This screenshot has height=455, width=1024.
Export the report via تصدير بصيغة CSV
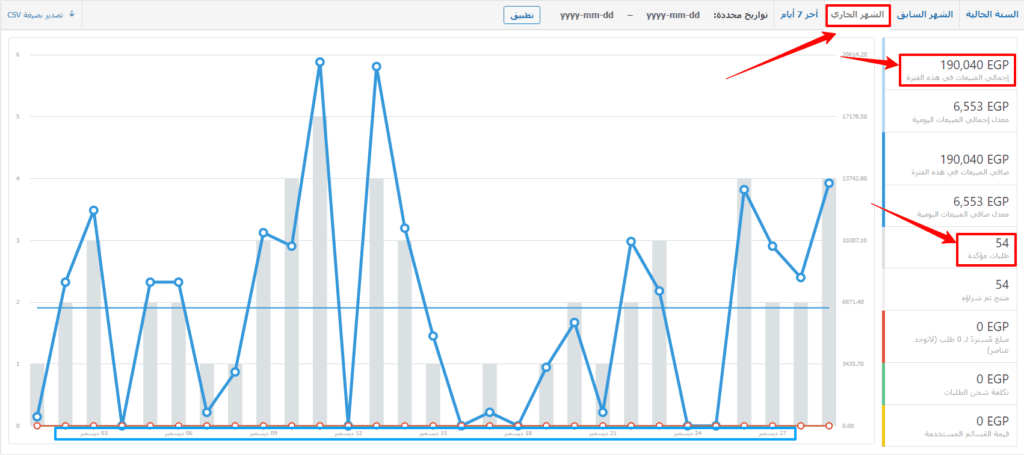tap(41, 14)
